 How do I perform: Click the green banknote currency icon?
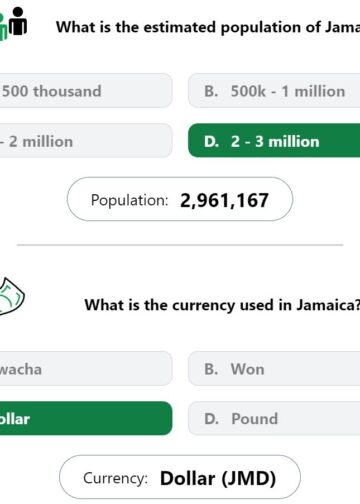pos(11,297)
